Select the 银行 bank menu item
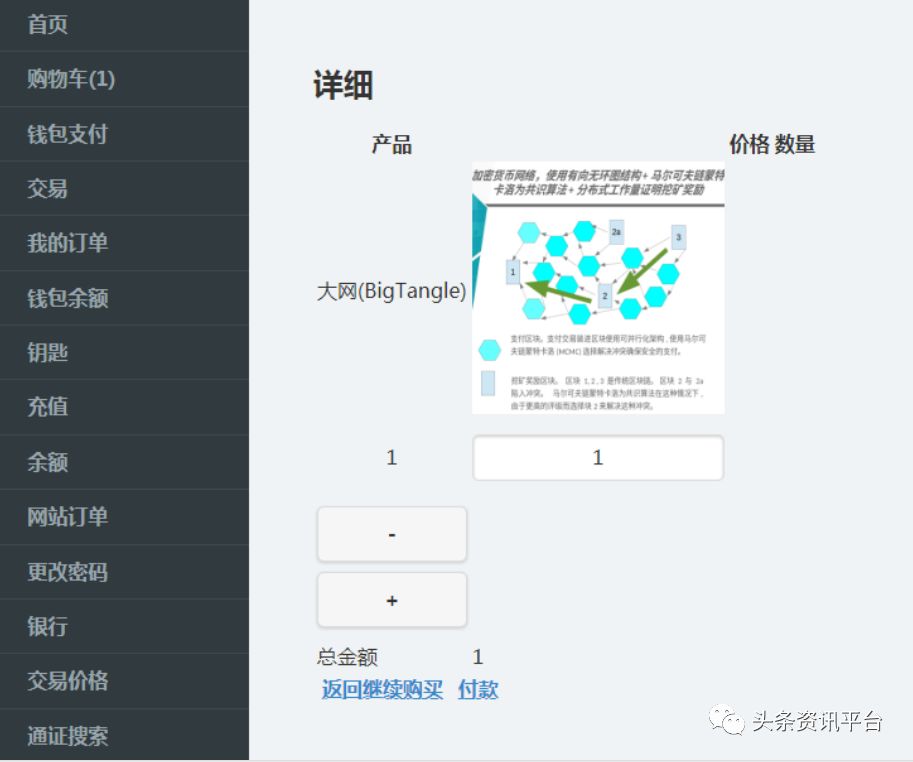Screen dimensions: 913x762 coord(48,626)
